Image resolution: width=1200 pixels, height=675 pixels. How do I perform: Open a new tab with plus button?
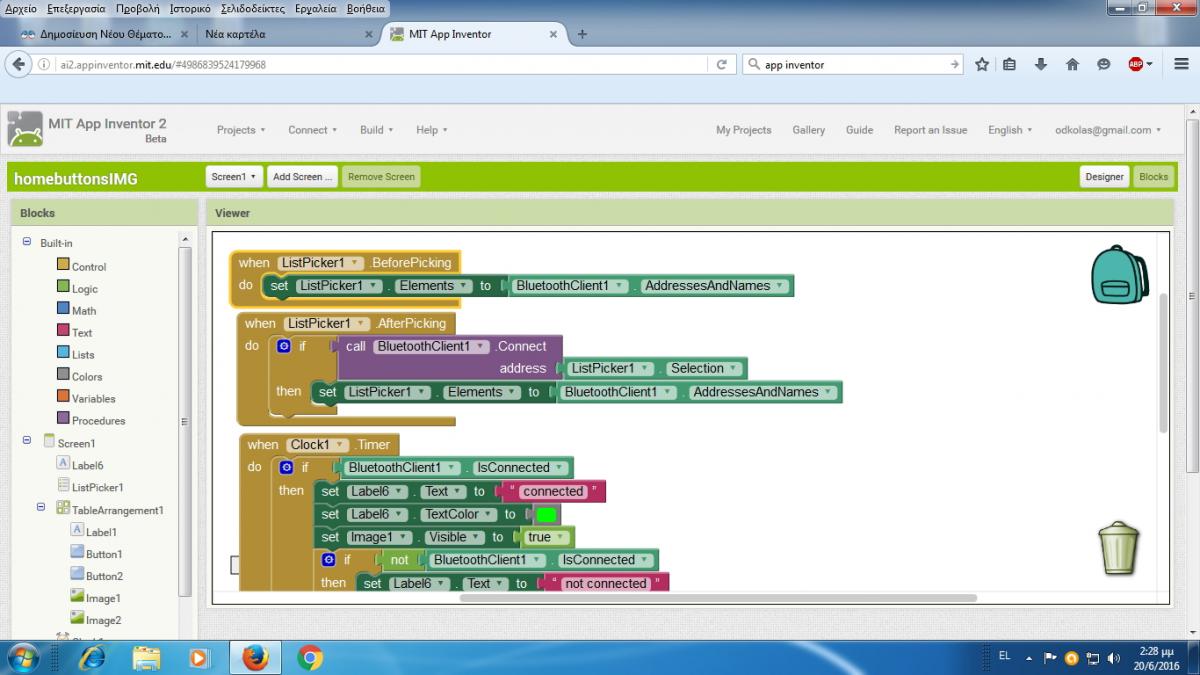pos(582,34)
